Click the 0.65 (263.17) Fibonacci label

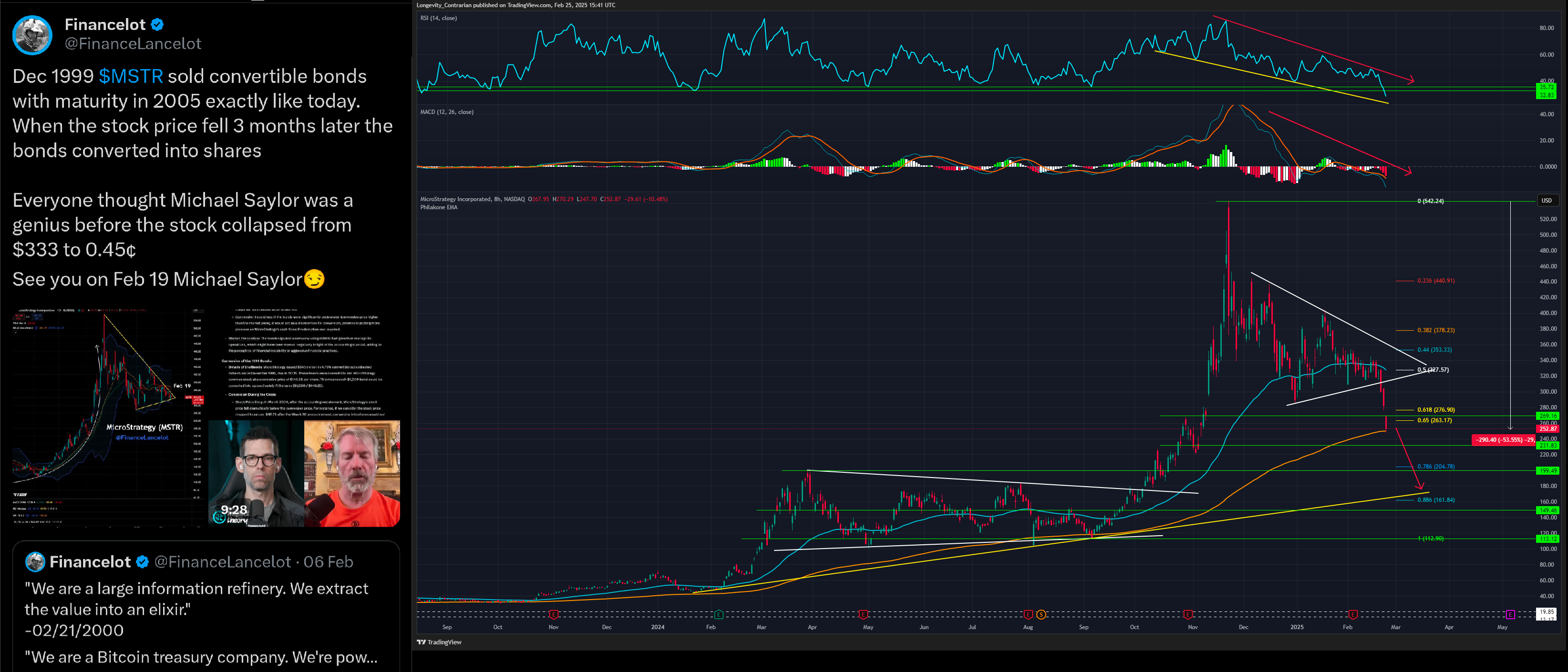coord(1434,420)
